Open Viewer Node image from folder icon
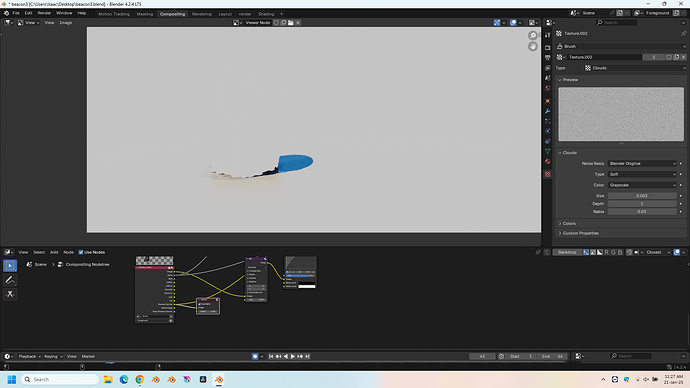The image size is (690, 388). (290, 22)
